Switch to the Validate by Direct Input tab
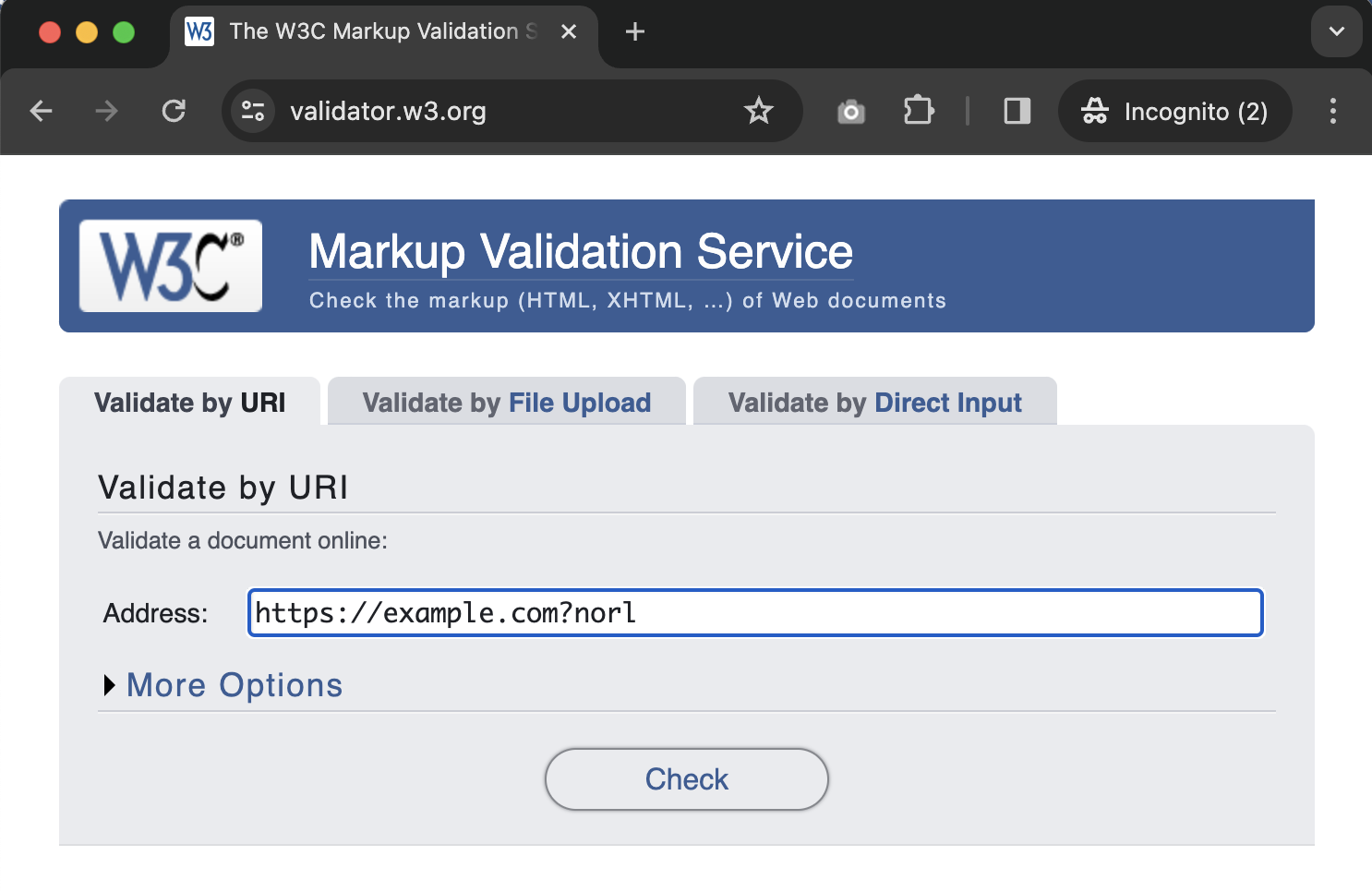1372x892 pixels. pyautogui.click(x=873, y=402)
